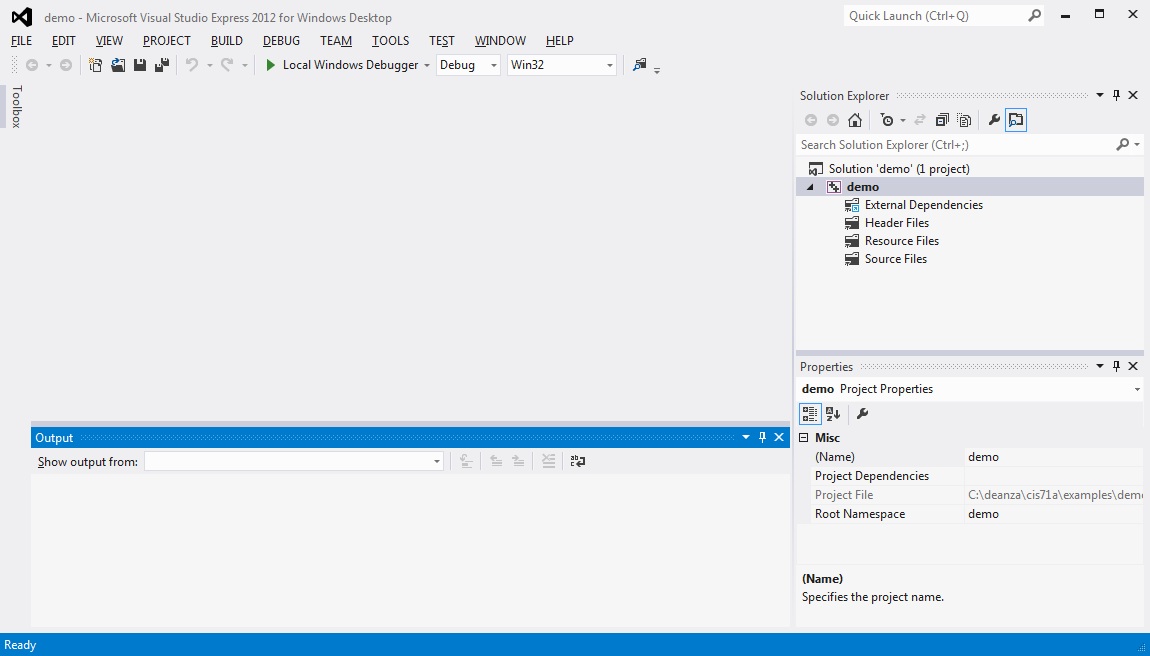Select Header Files folder in Solution Explorer

tap(897, 223)
